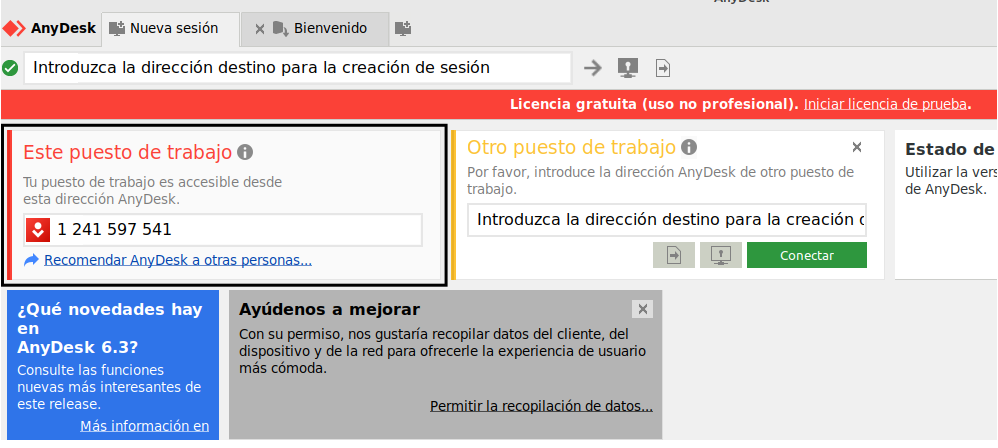The height and width of the screenshot is (448, 998).
Task: Switch to the Bienvenido tab
Action: click(x=329, y=28)
